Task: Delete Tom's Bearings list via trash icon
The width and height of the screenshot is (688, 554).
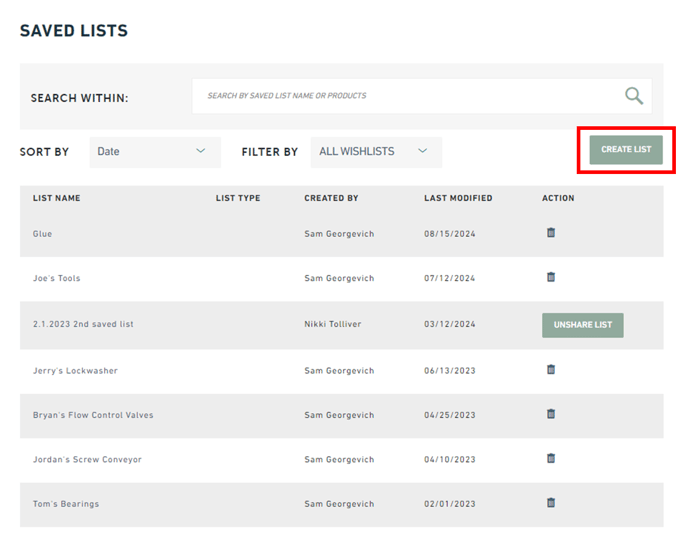Action: 551,502
